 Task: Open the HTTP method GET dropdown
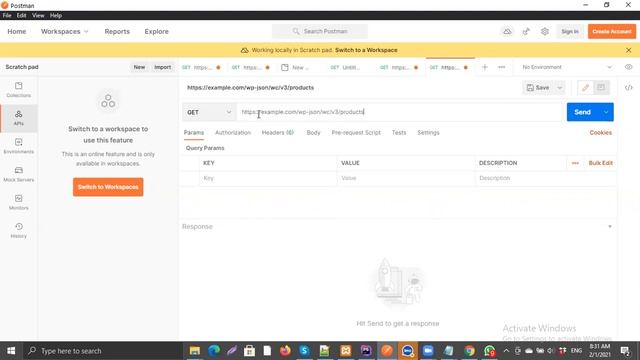pos(209,112)
